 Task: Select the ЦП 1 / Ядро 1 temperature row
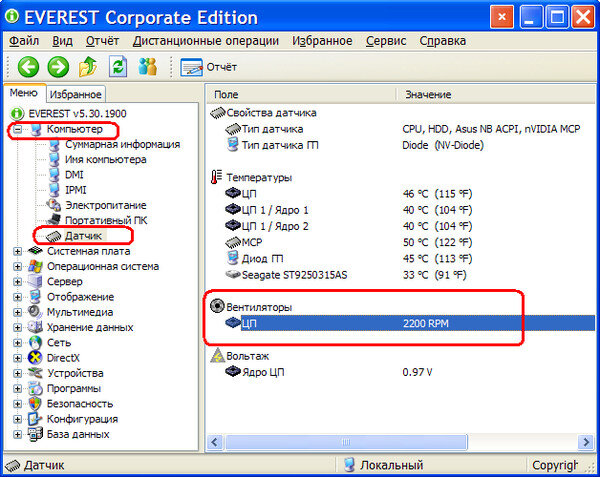click(348, 210)
